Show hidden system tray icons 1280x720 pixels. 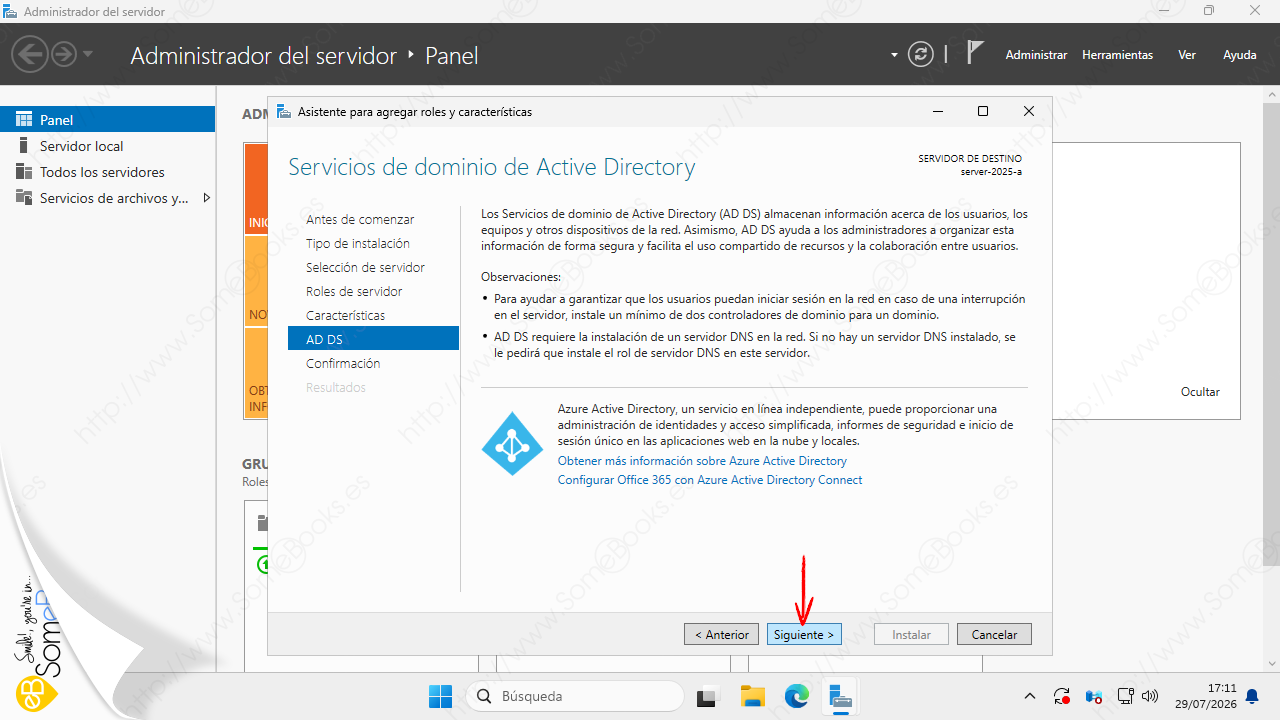1030,696
